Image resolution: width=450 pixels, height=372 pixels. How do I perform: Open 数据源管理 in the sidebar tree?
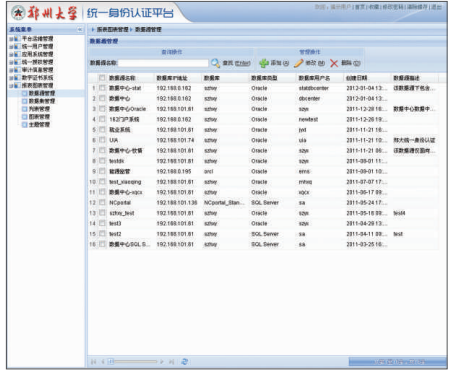[x=42, y=93]
